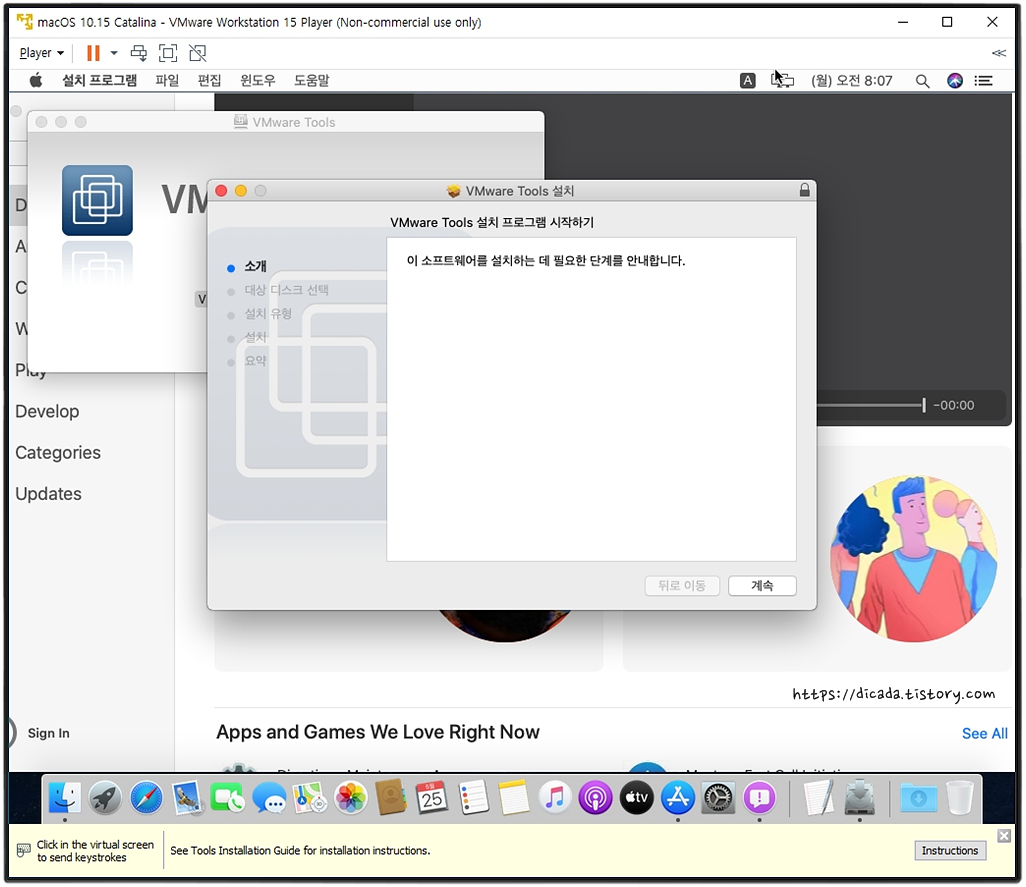Image resolution: width=1026 pixels, height=887 pixels.
Task: Open Categories in App Store sidebar
Action: pyautogui.click(x=58, y=453)
